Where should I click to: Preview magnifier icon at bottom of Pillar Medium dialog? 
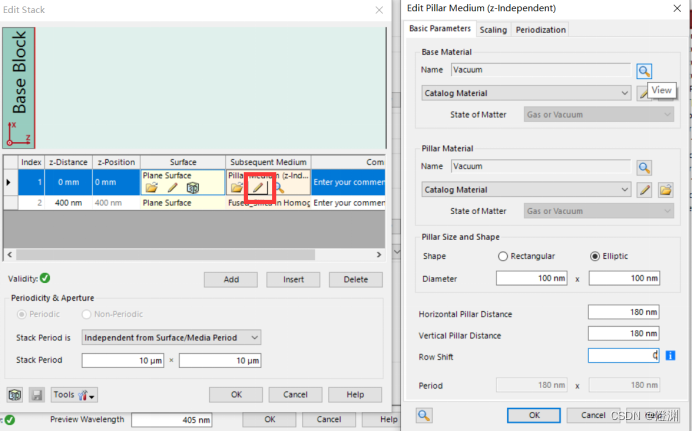[424, 415]
